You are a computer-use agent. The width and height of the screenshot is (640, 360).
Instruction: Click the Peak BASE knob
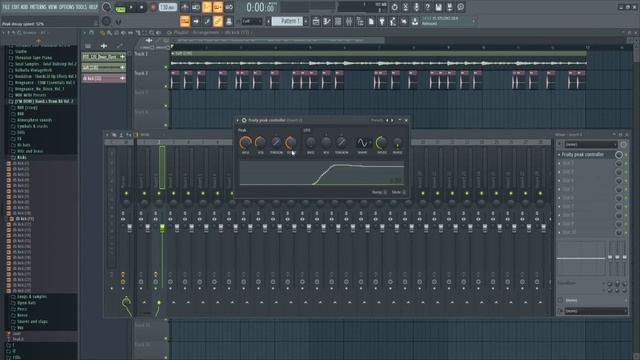(x=245, y=142)
